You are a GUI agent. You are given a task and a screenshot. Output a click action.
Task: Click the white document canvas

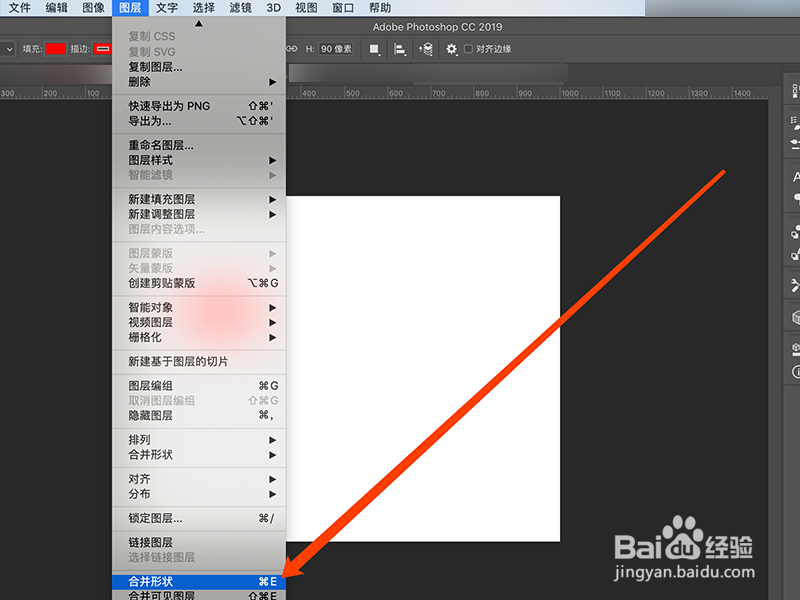click(x=423, y=368)
